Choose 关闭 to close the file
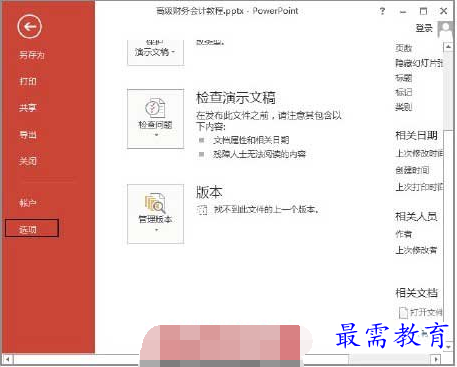Screen dimensions: 457x367 (x=28, y=161)
